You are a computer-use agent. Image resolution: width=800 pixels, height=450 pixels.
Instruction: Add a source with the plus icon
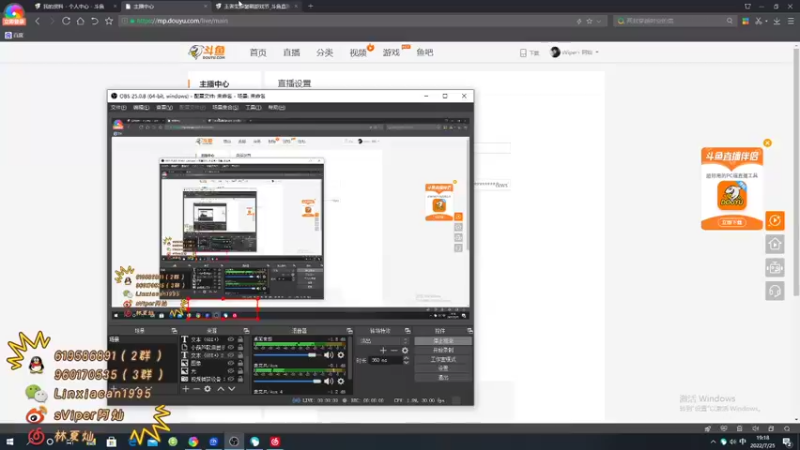(186, 389)
